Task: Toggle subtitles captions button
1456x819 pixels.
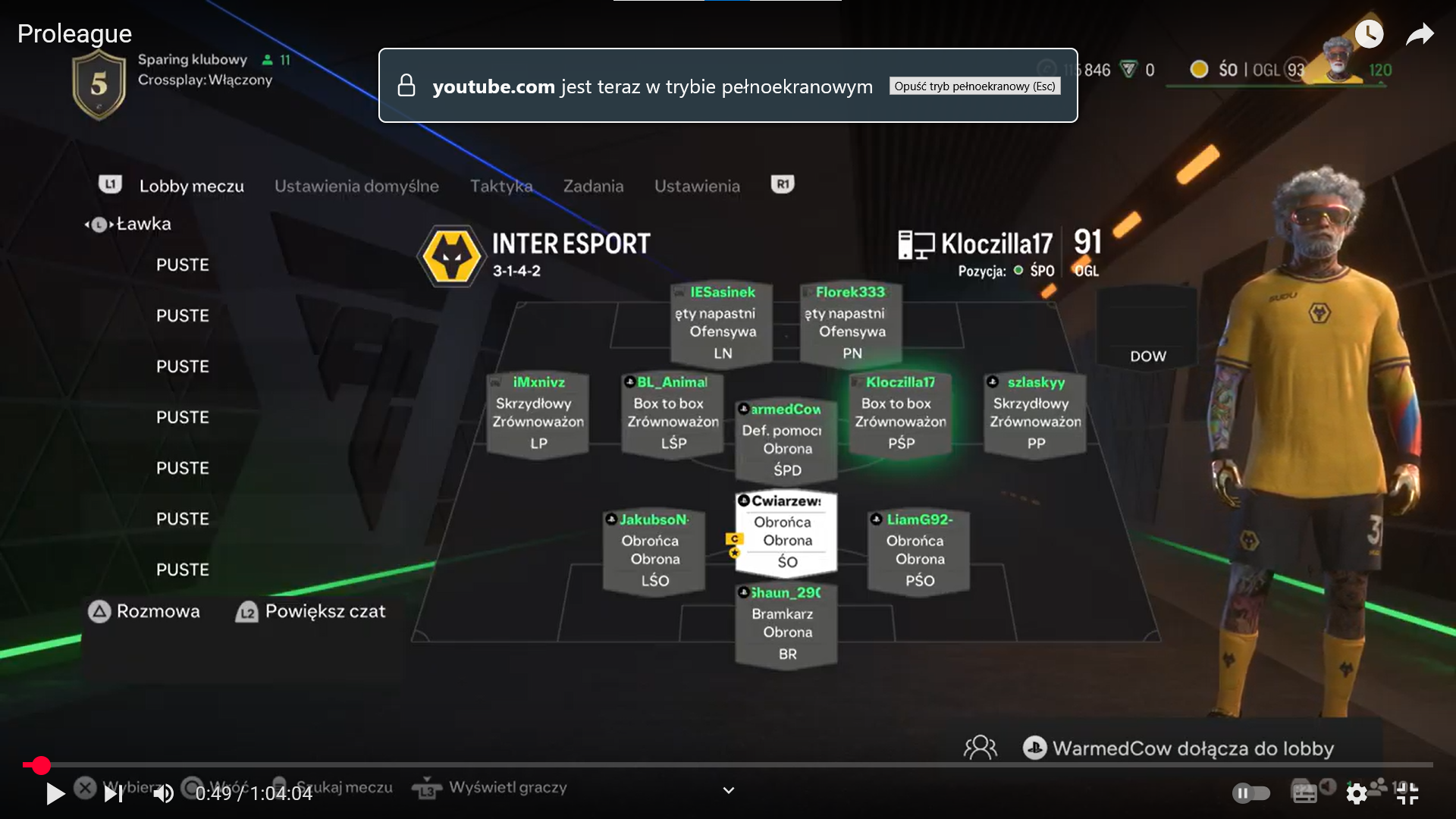Action: [x=1304, y=794]
